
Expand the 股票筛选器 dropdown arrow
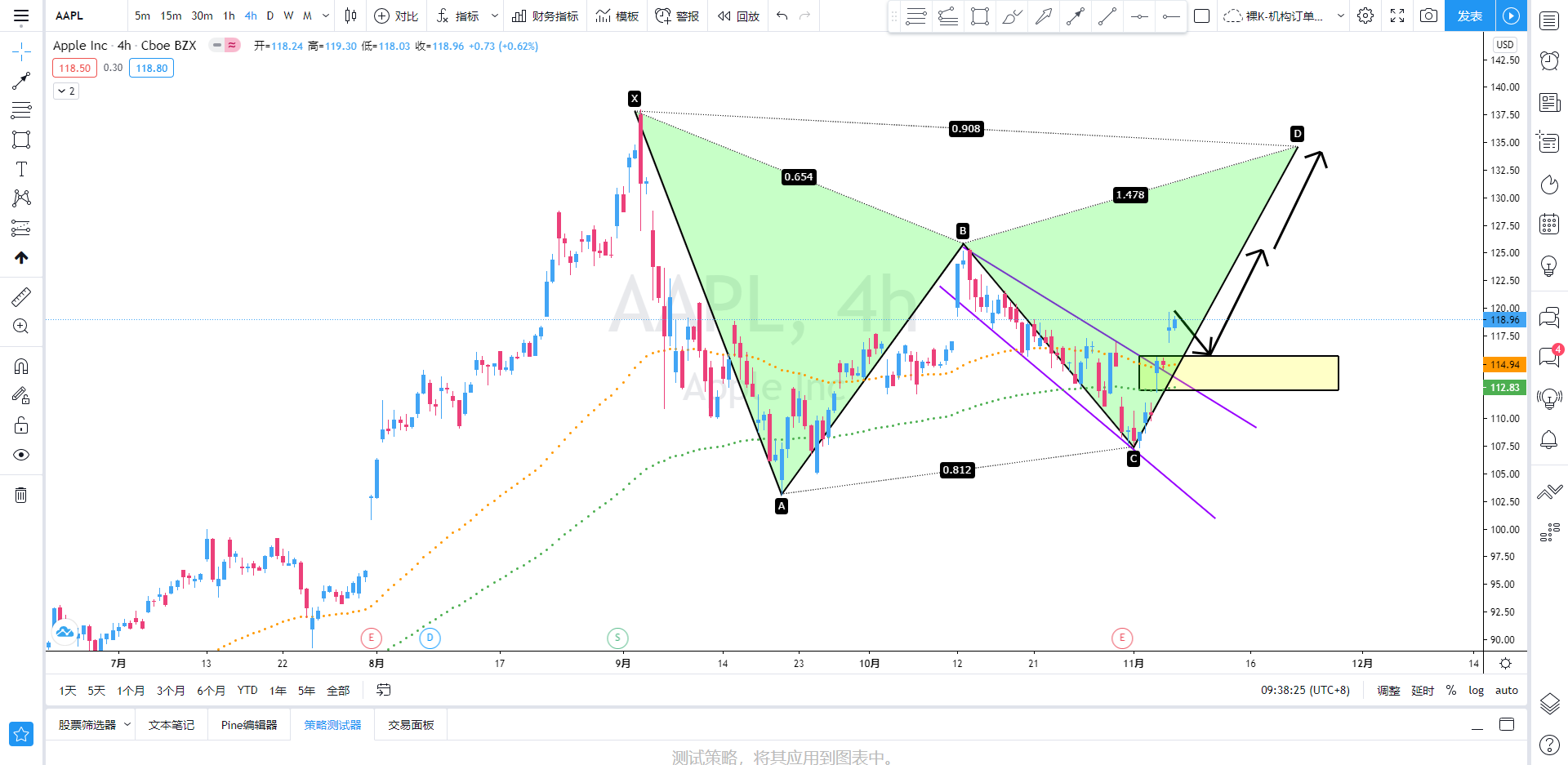[x=127, y=724]
